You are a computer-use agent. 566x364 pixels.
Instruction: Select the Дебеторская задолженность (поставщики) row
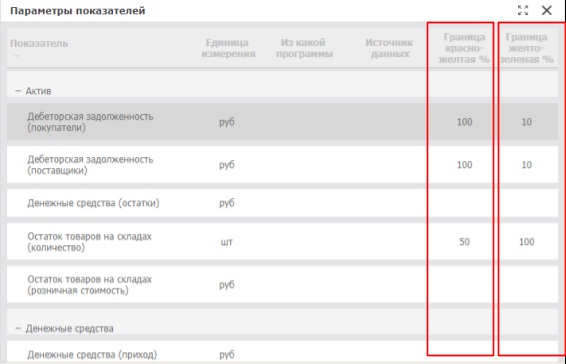[282, 165]
